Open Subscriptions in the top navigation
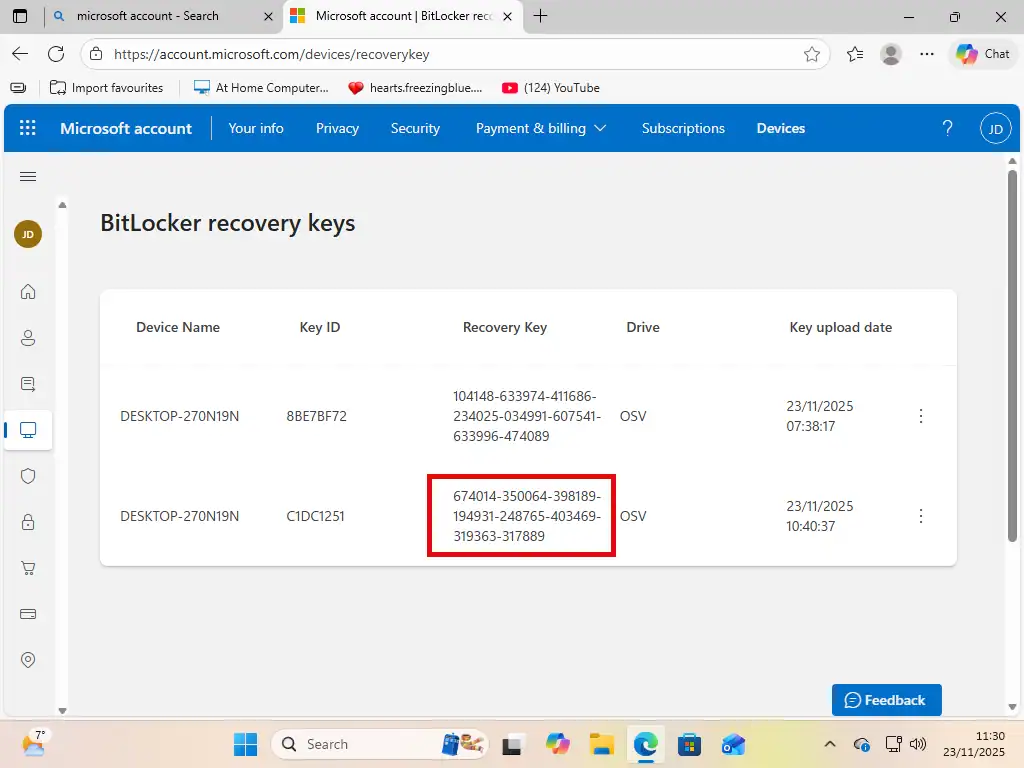 pos(683,128)
